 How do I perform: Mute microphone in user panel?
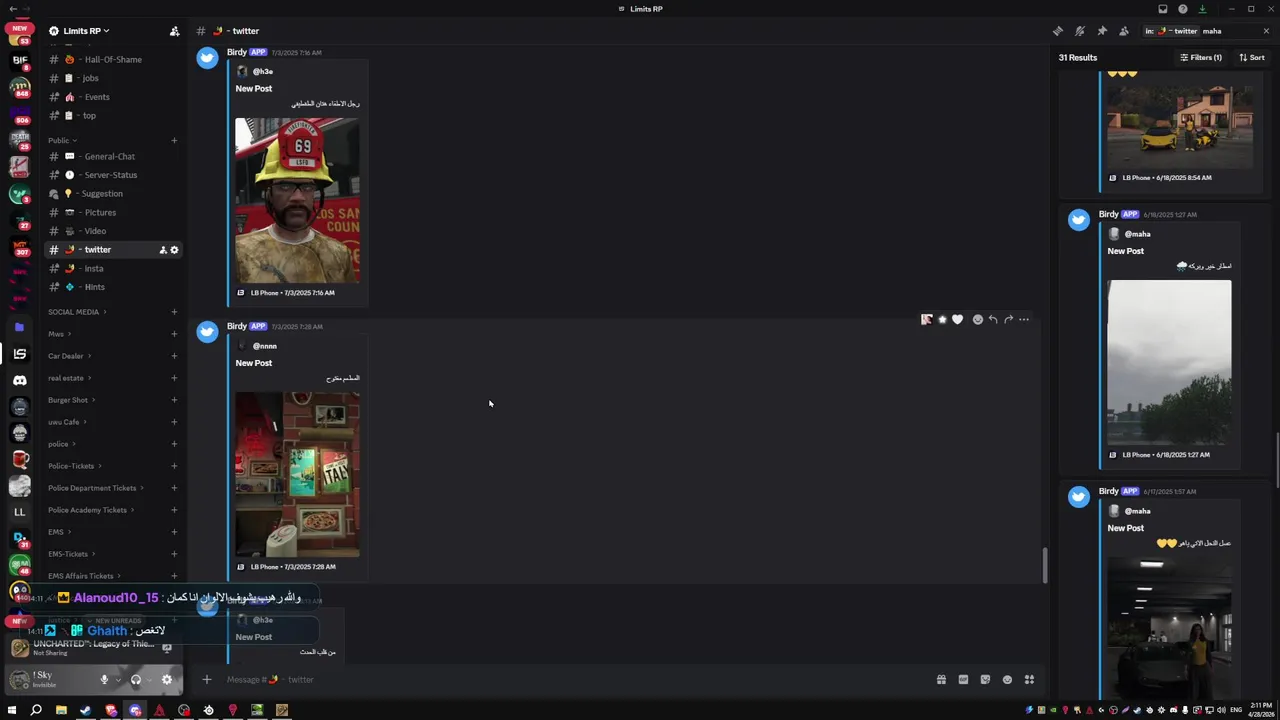(x=104, y=680)
